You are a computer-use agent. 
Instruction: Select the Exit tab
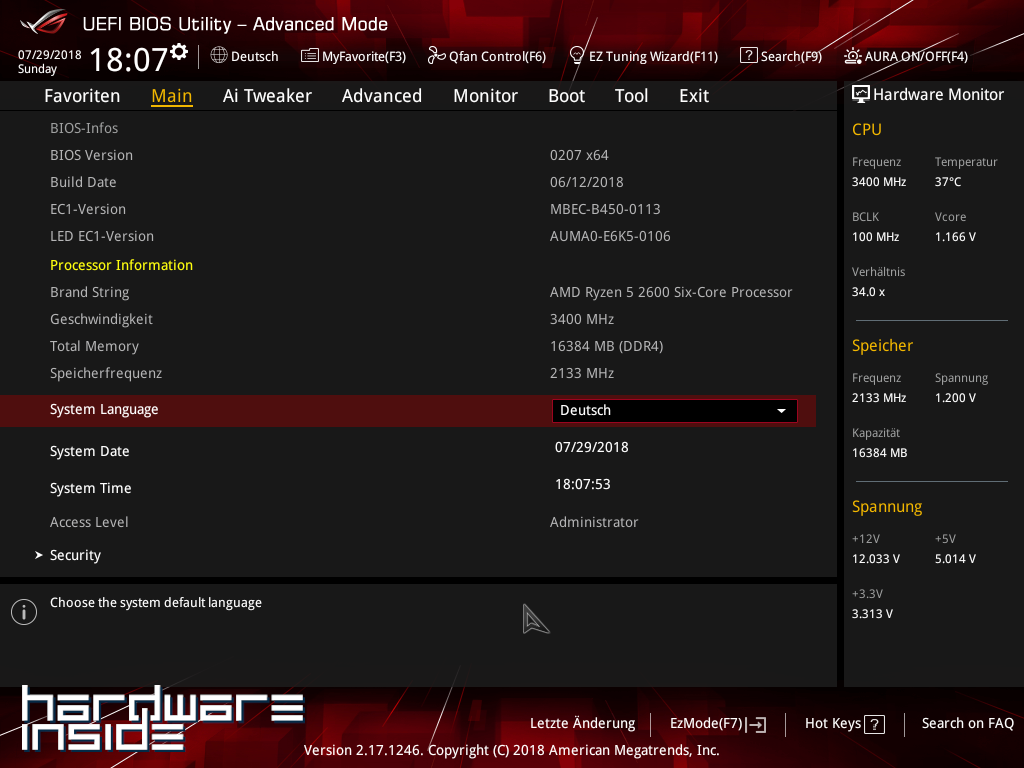click(694, 96)
